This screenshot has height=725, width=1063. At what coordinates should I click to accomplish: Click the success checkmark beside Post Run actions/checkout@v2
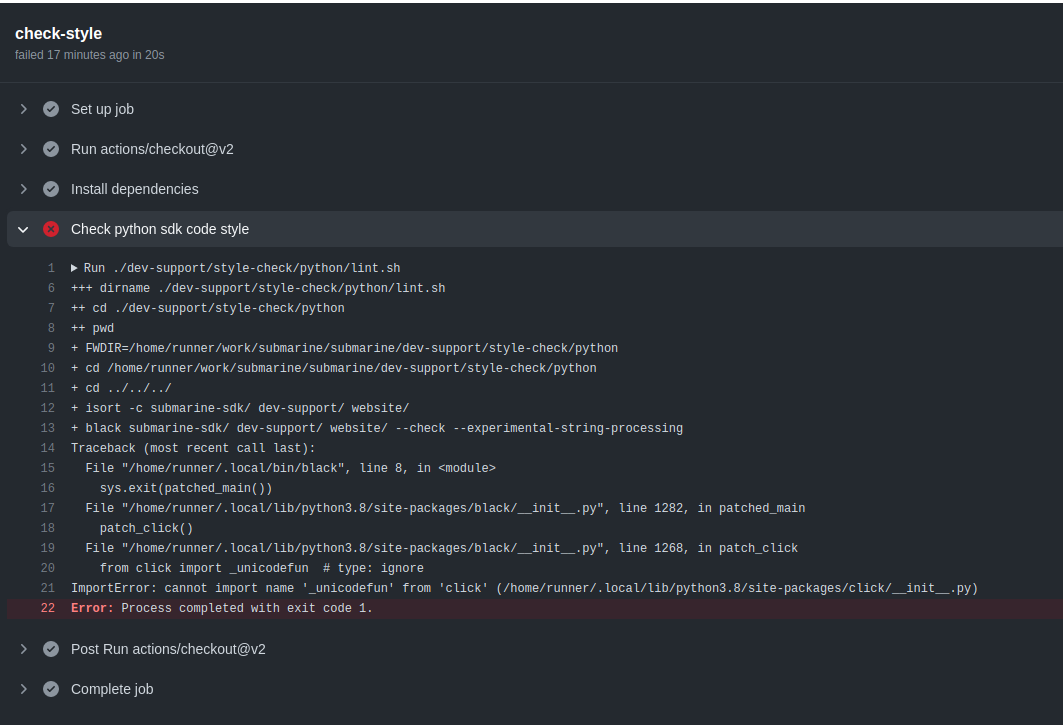[51, 649]
